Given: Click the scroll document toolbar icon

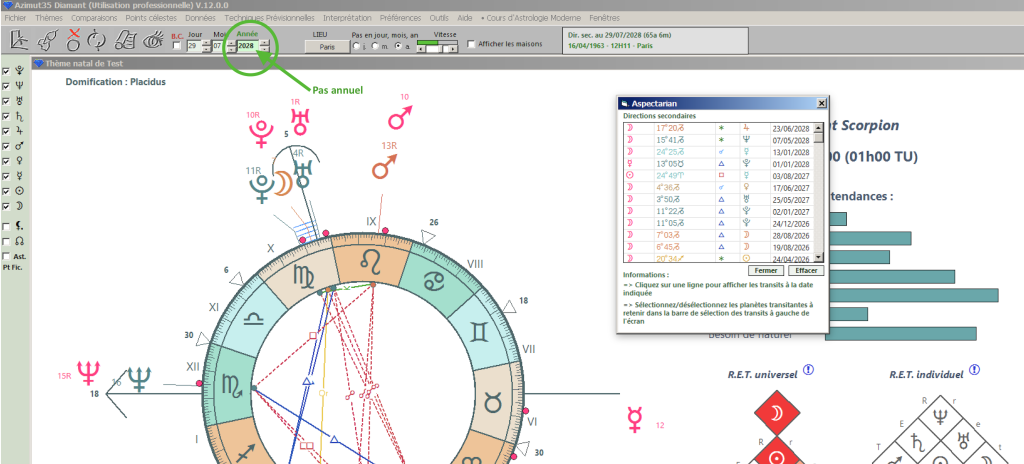Looking at the screenshot, I should click(125, 41).
